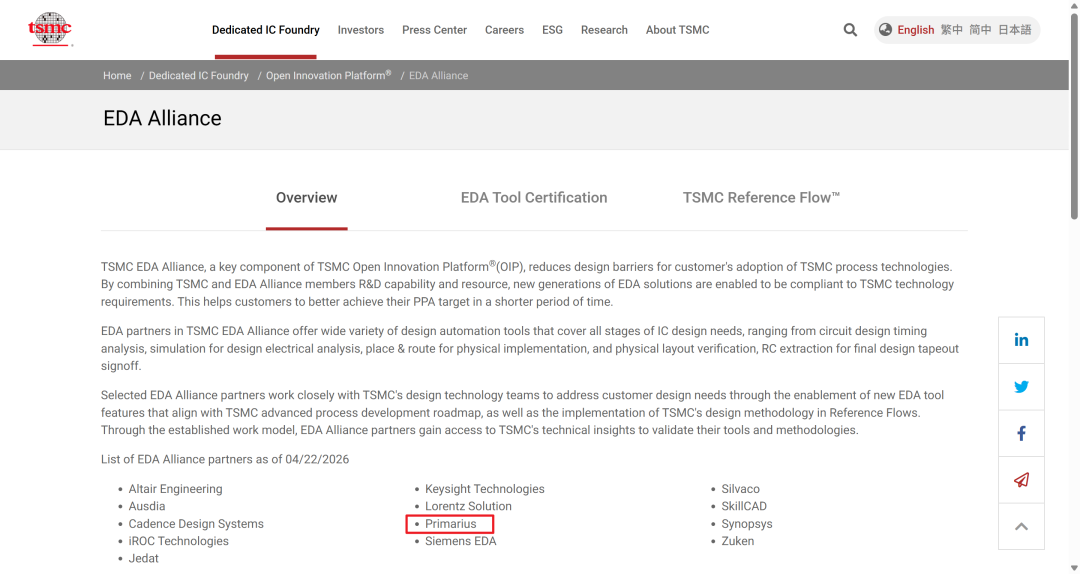Click Cadence Design Systems entry
This screenshot has width=1080, height=574.
(196, 524)
